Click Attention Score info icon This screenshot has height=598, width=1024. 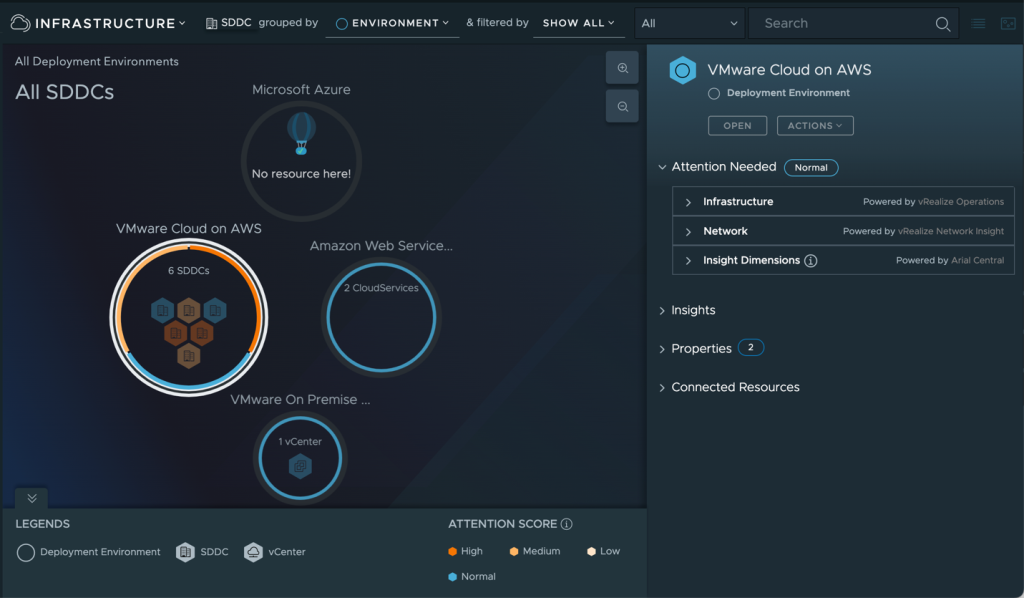pos(567,524)
